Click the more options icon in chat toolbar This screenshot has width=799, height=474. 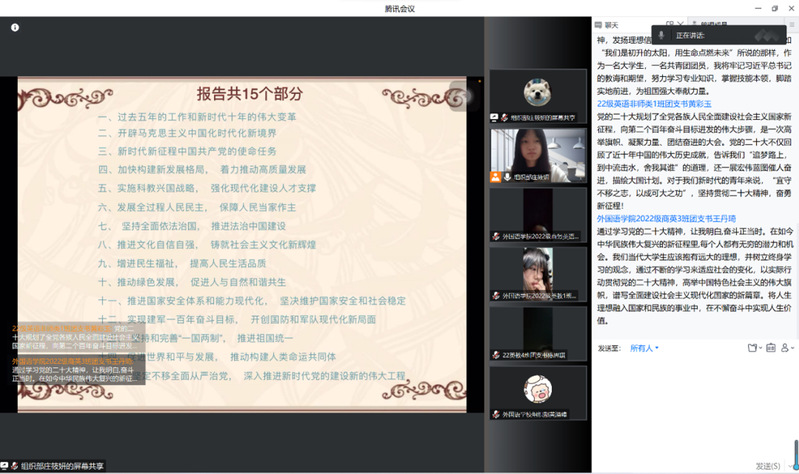click(786, 347)
